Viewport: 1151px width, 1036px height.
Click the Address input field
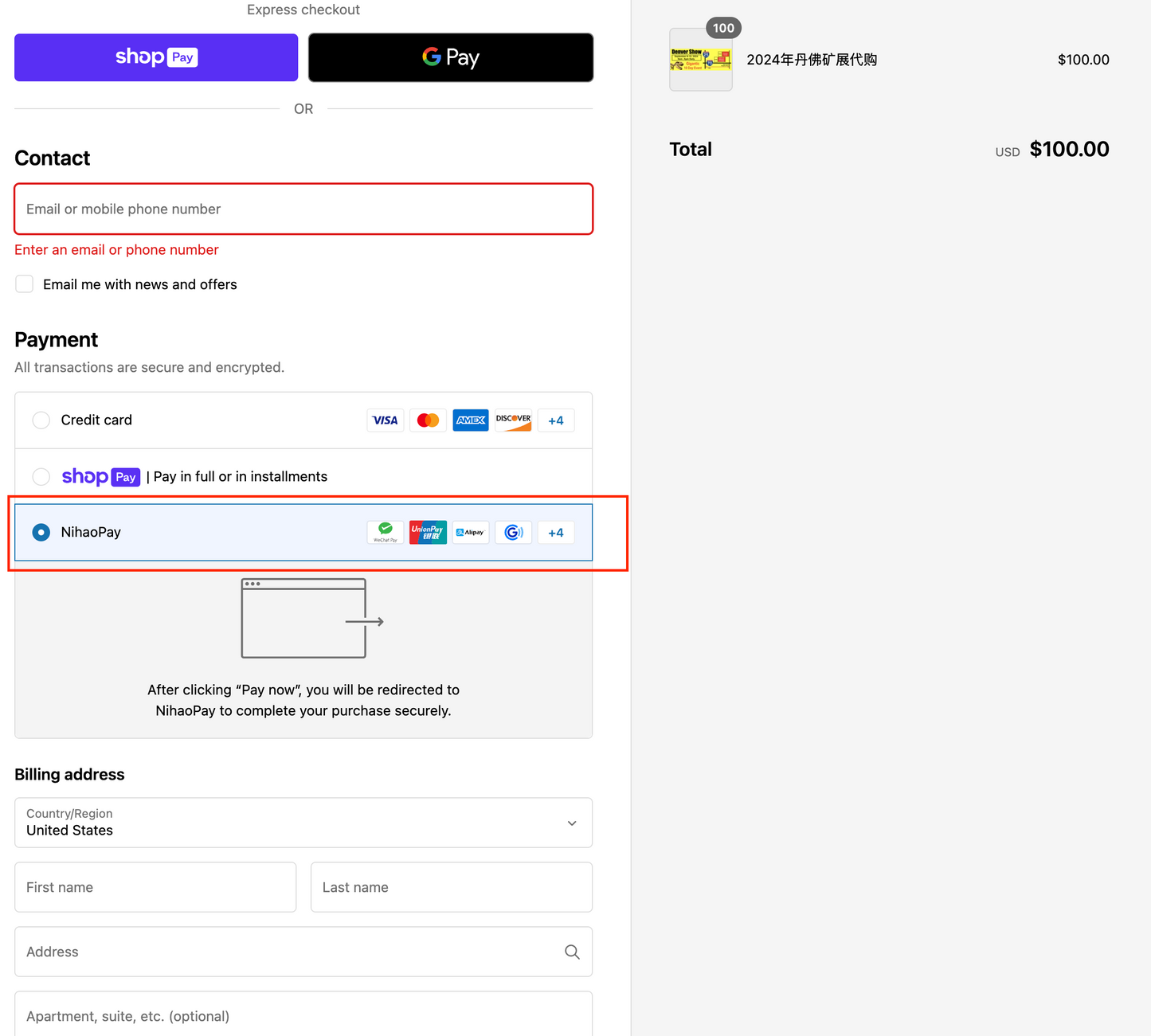click(x=303, y=952)
